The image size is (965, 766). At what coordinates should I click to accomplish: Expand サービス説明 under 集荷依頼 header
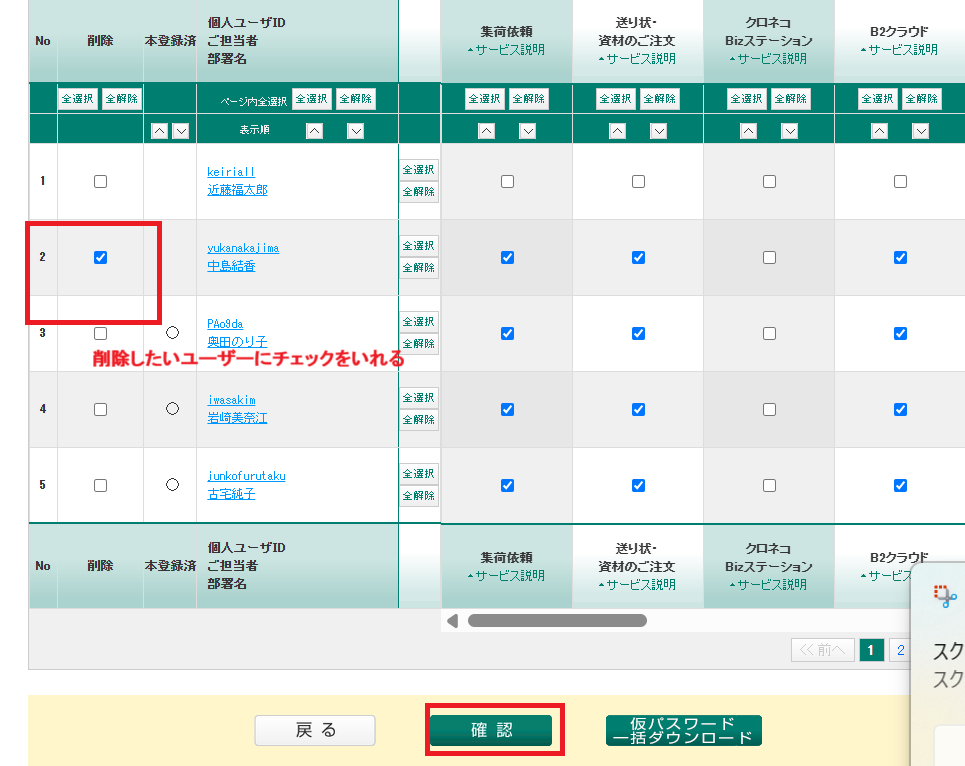tap(506, 50)
